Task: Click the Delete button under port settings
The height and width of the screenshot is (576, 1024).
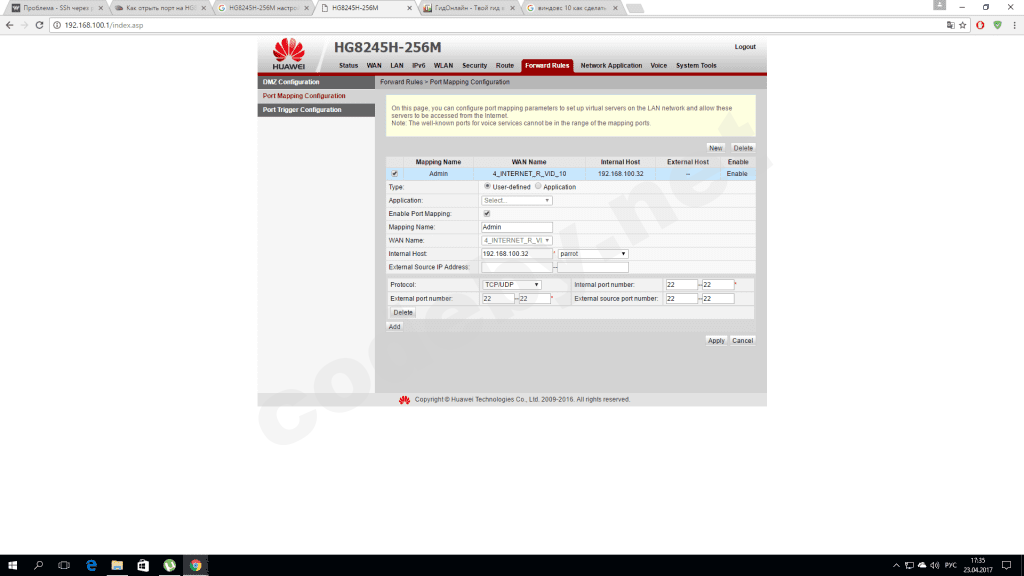Action: [x=403, y=313]
